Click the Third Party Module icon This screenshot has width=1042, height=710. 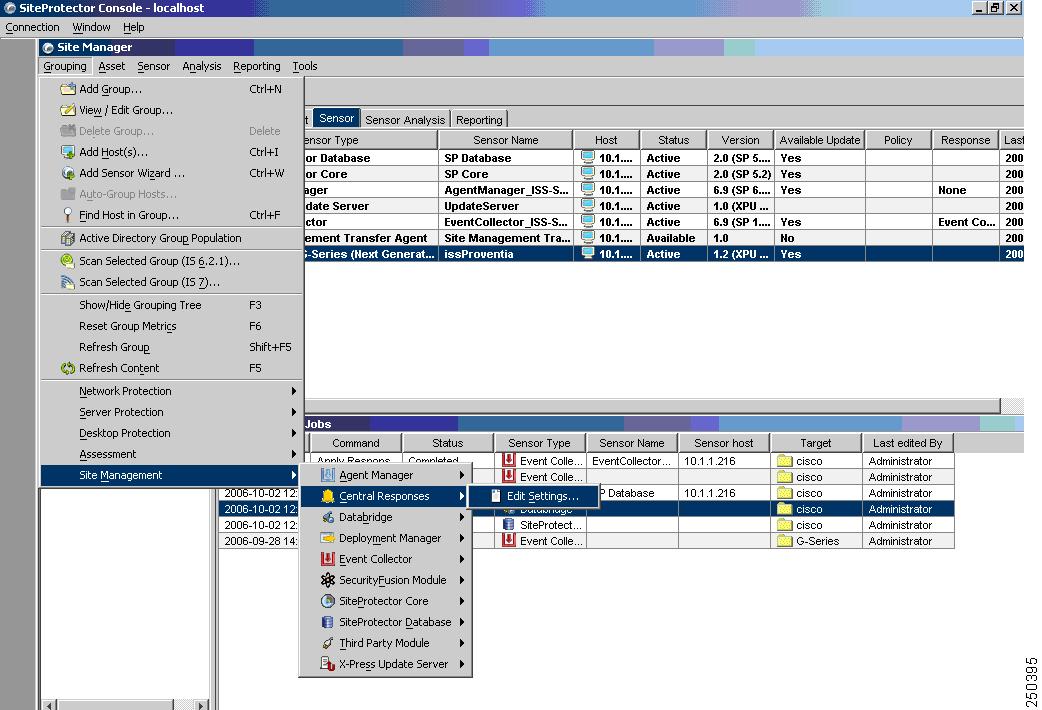click(x=328, y=644)
